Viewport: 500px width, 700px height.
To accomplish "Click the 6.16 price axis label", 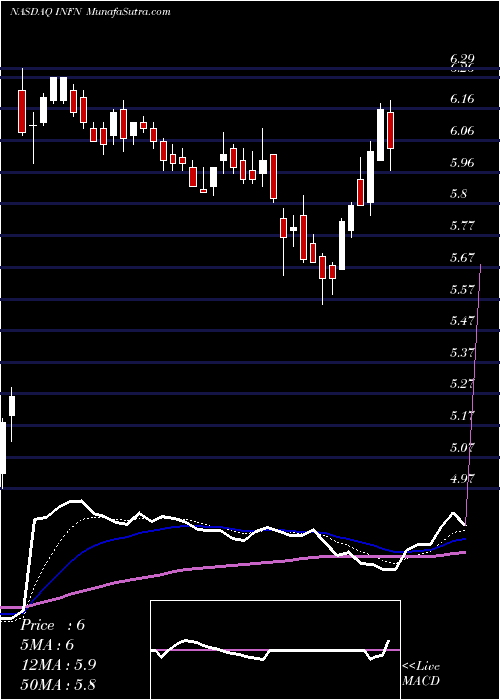I will click(462, 99).
